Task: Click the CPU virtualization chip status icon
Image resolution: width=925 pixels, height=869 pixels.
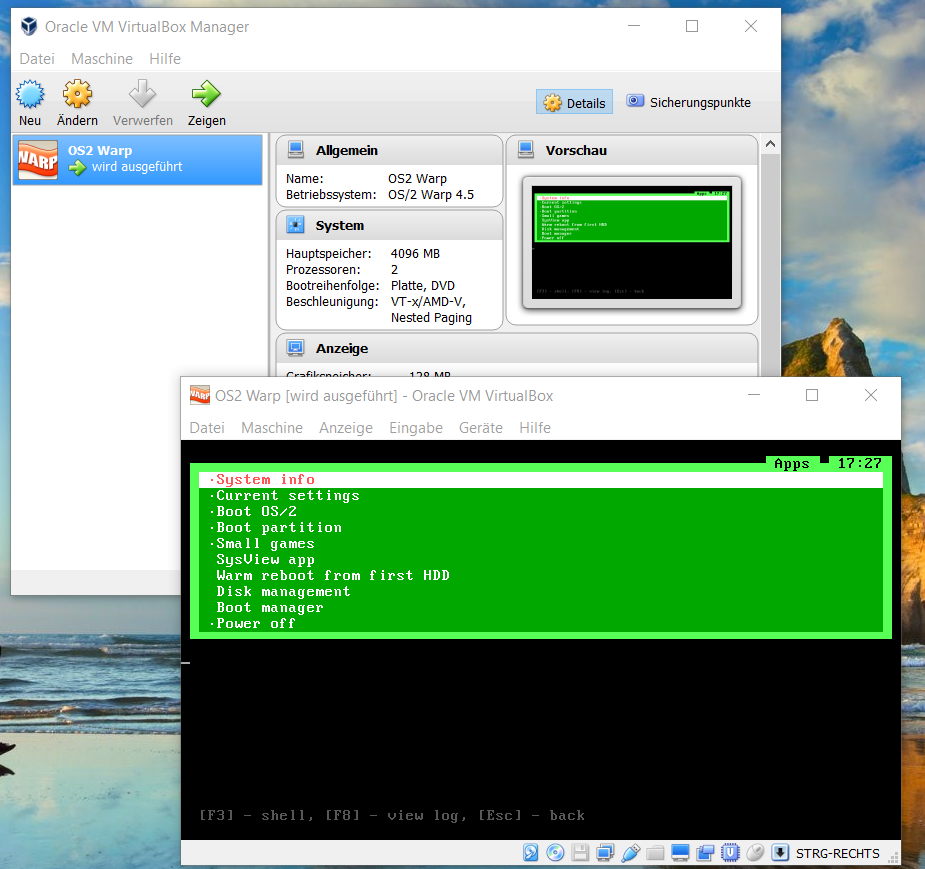Action: click(730, 852)
